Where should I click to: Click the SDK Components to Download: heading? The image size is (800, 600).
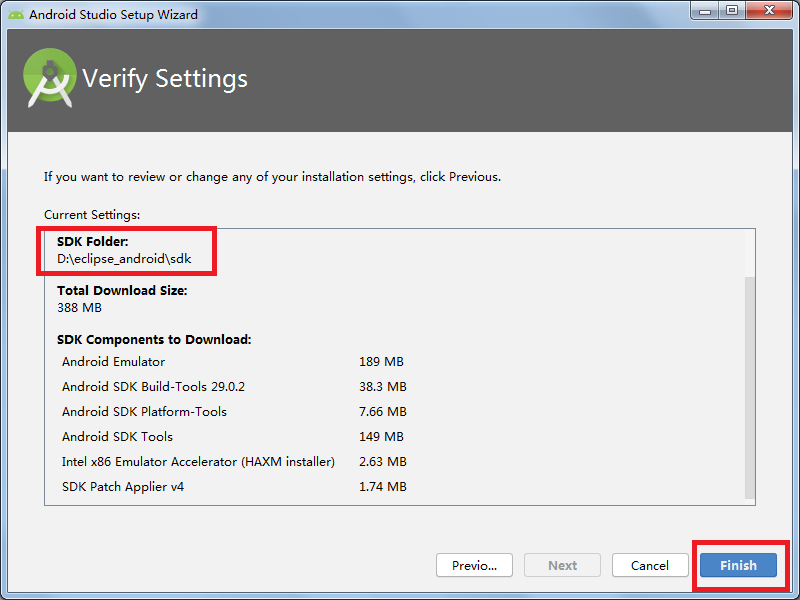coord(154,339)
